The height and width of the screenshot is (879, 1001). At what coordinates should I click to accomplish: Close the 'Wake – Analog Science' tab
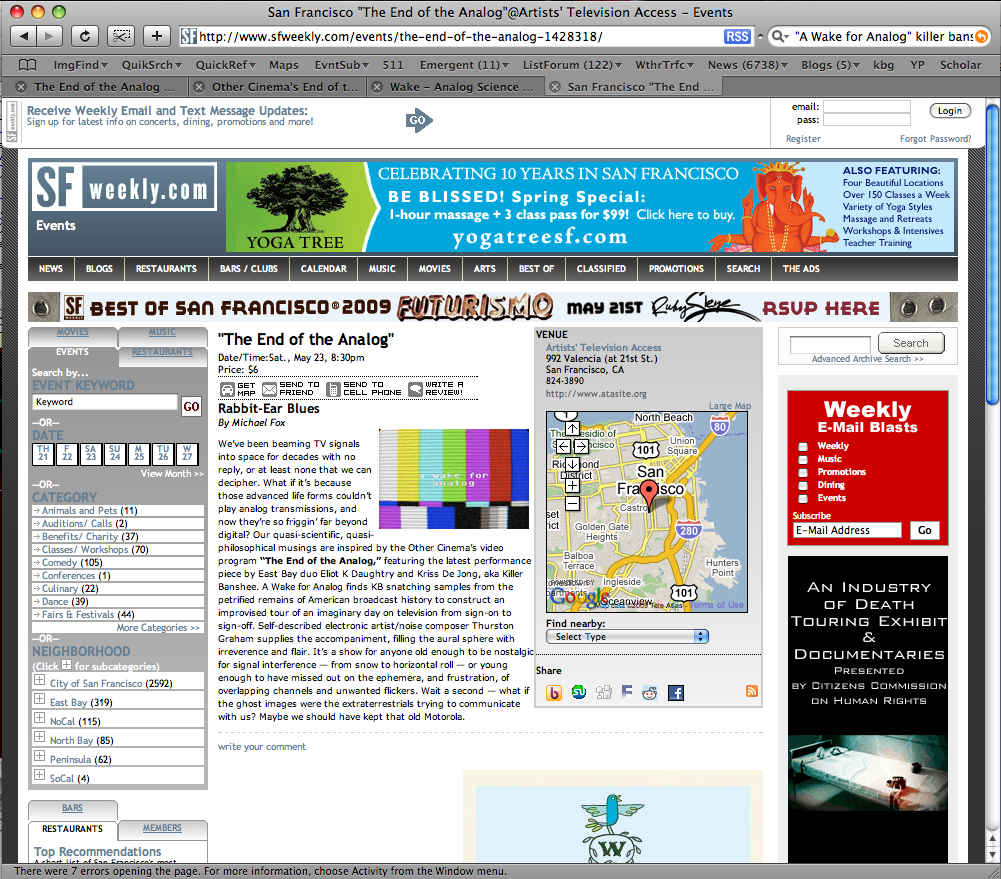coord(377,87)
